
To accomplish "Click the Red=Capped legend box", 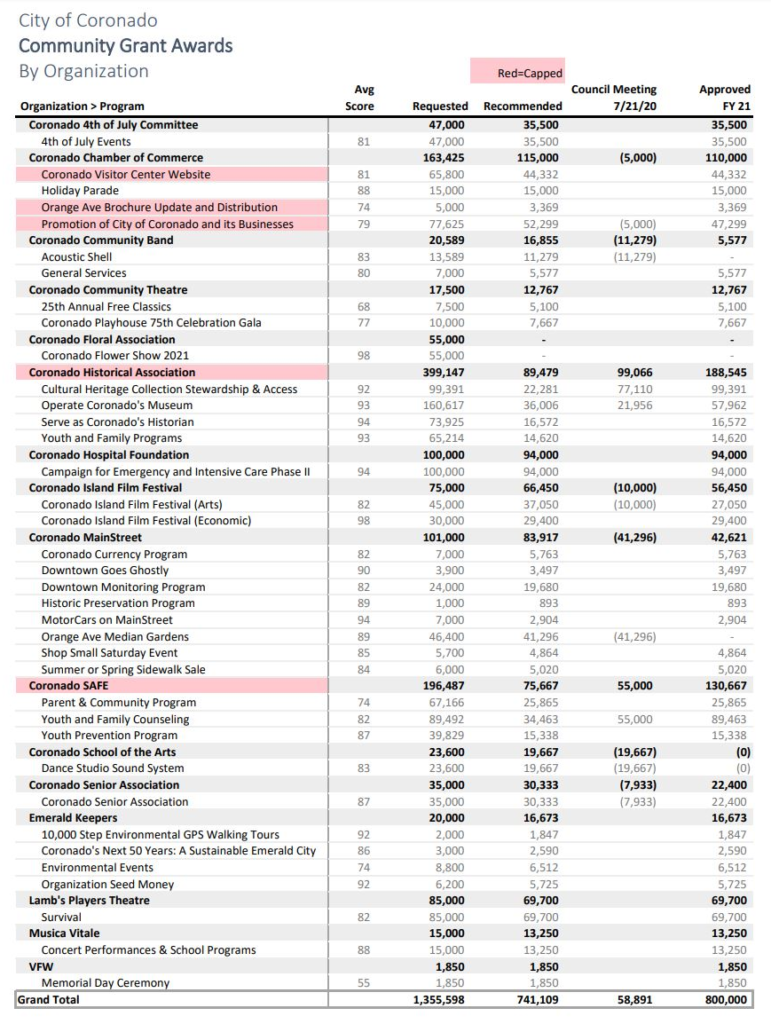I will (517, 73).
